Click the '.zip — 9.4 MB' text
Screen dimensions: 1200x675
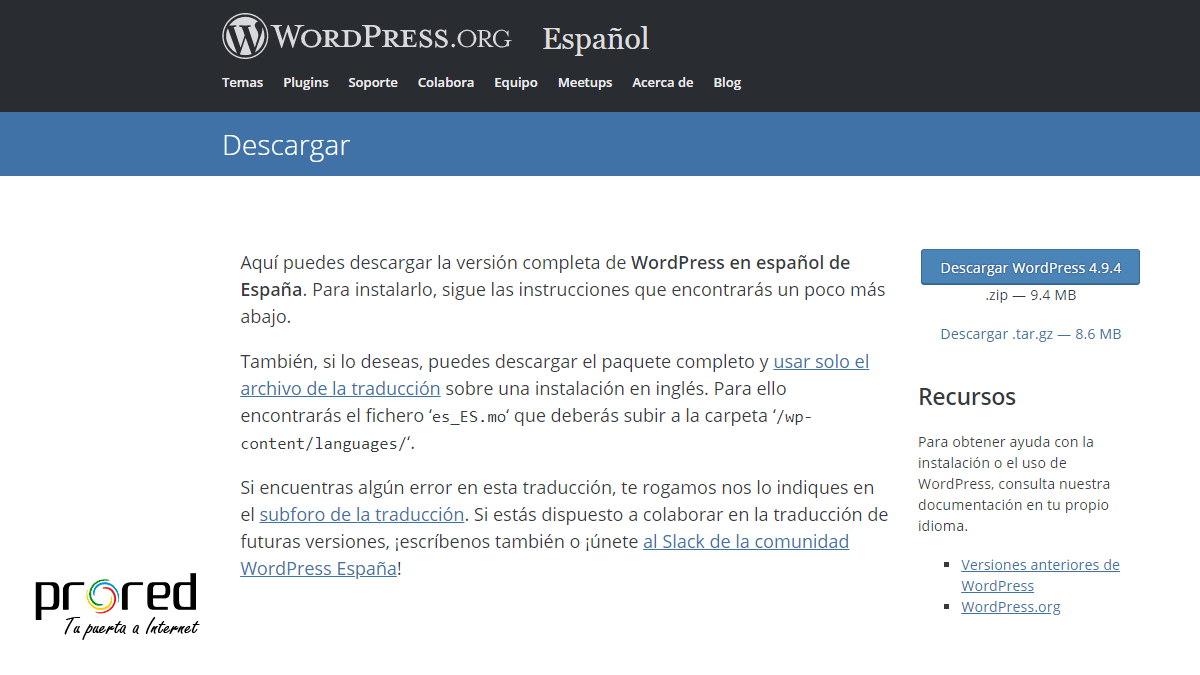pyautogui.click(x=1030, y=296)
